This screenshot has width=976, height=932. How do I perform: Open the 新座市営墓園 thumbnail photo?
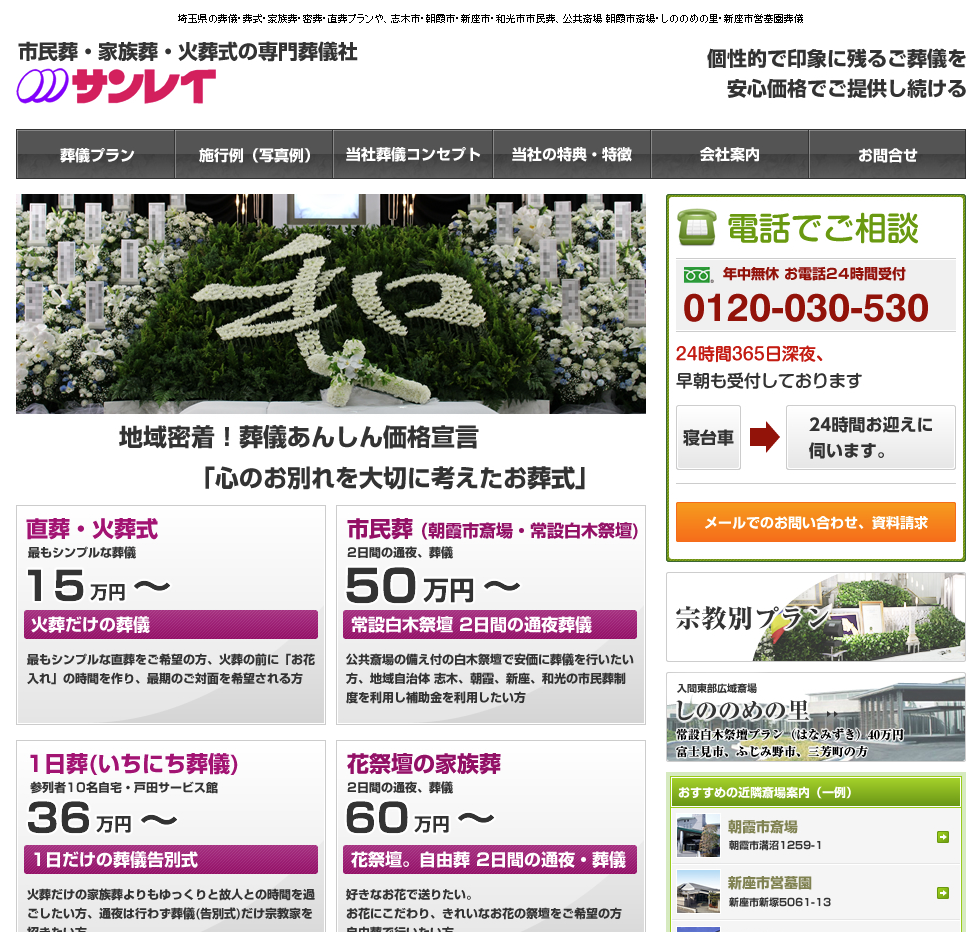697,892
